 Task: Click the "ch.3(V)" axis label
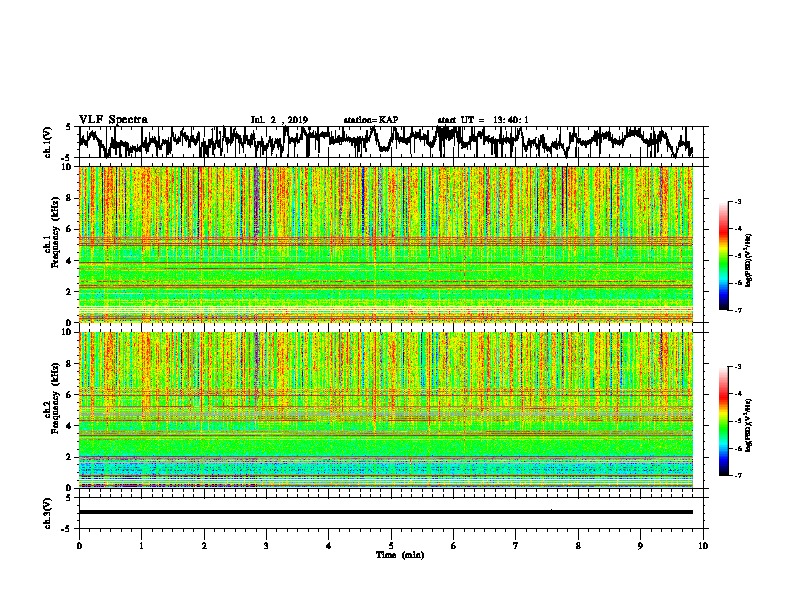click(48, 513)
